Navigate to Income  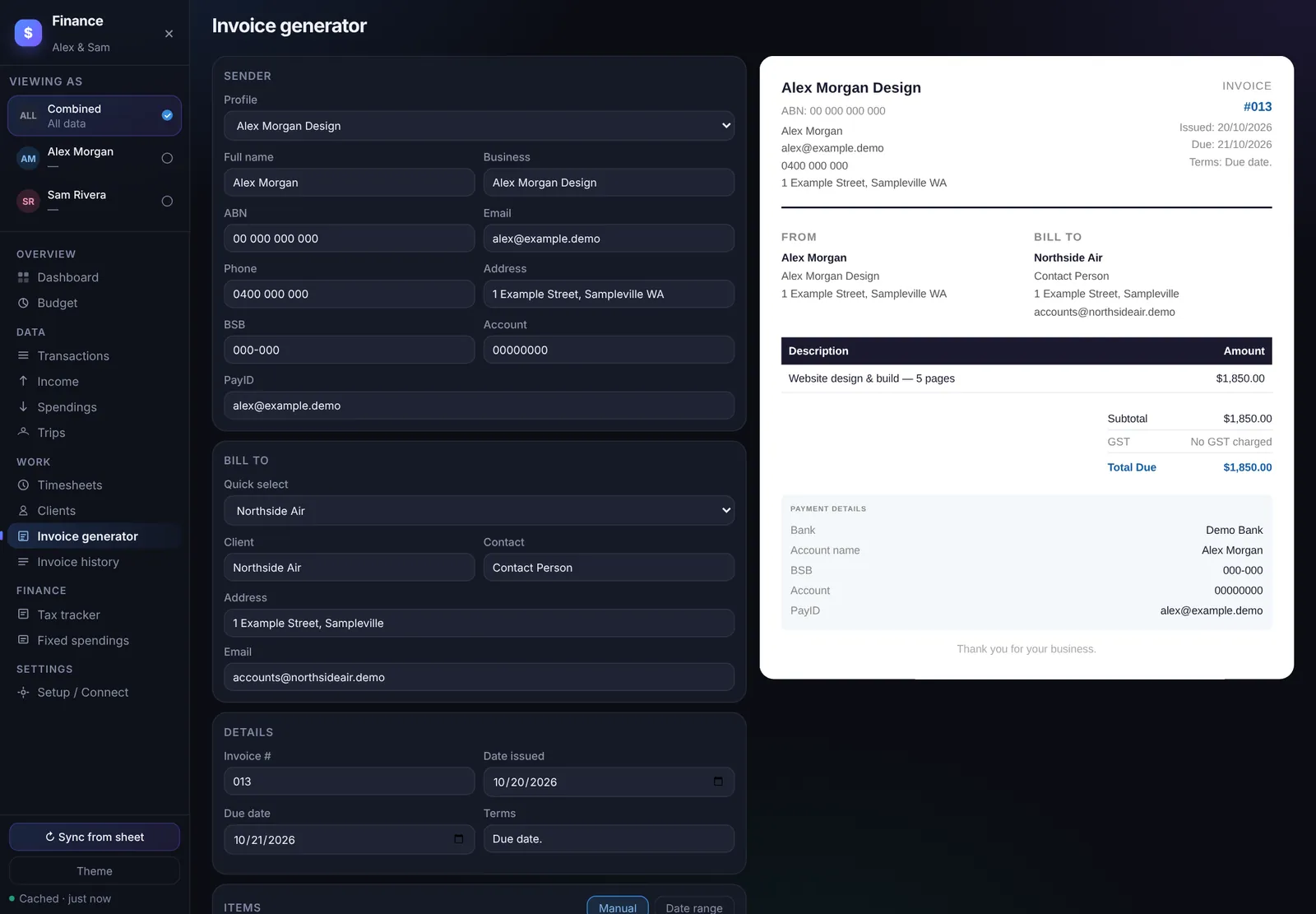(x=95, y=381)
